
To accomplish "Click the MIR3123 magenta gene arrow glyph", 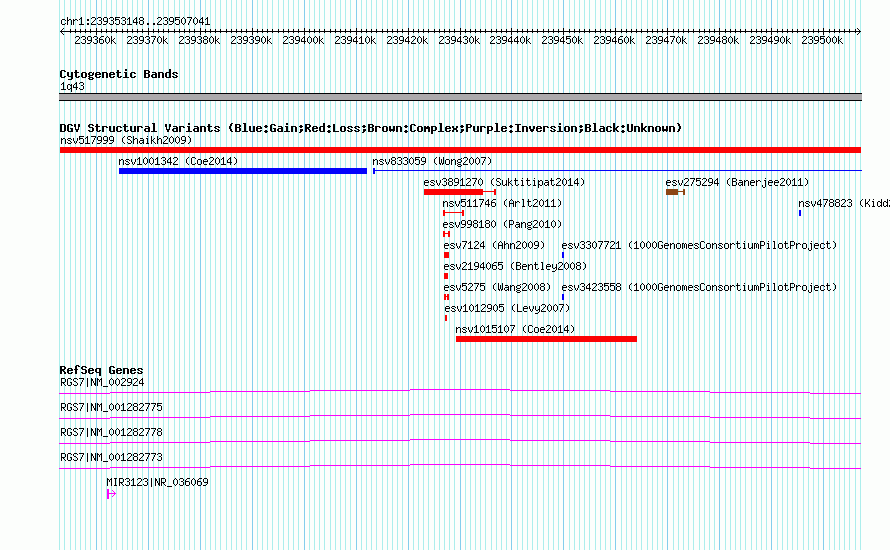I will pos(111,494).
